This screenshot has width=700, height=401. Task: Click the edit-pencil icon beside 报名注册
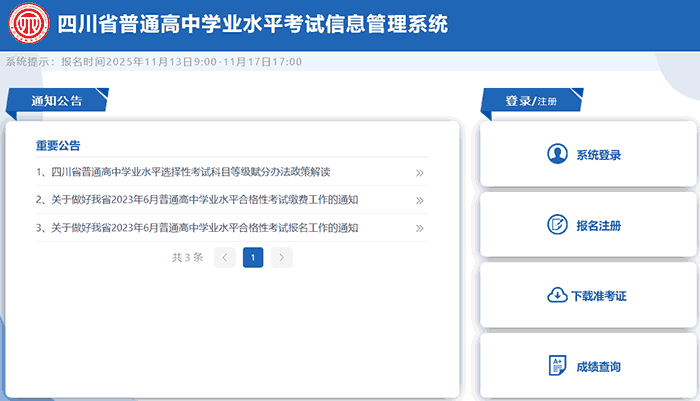[557, 225]
